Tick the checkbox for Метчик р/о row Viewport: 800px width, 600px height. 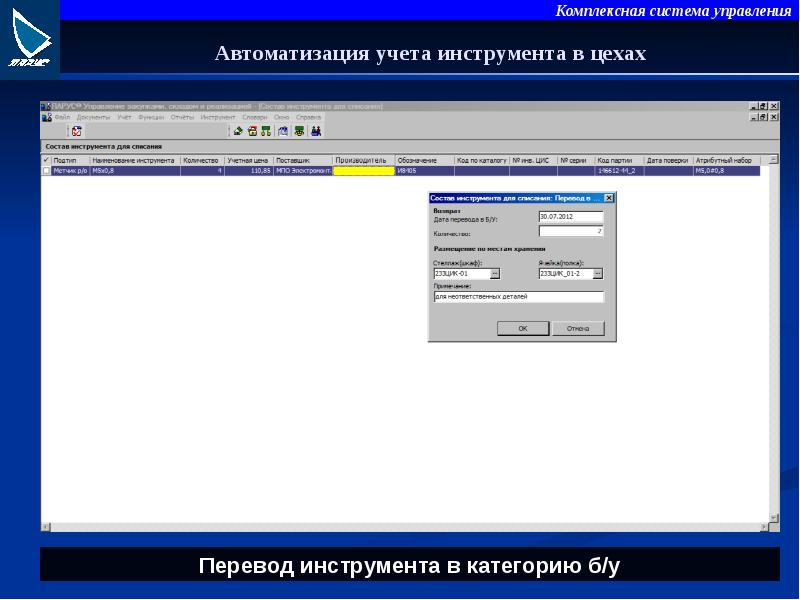[46, 171]
